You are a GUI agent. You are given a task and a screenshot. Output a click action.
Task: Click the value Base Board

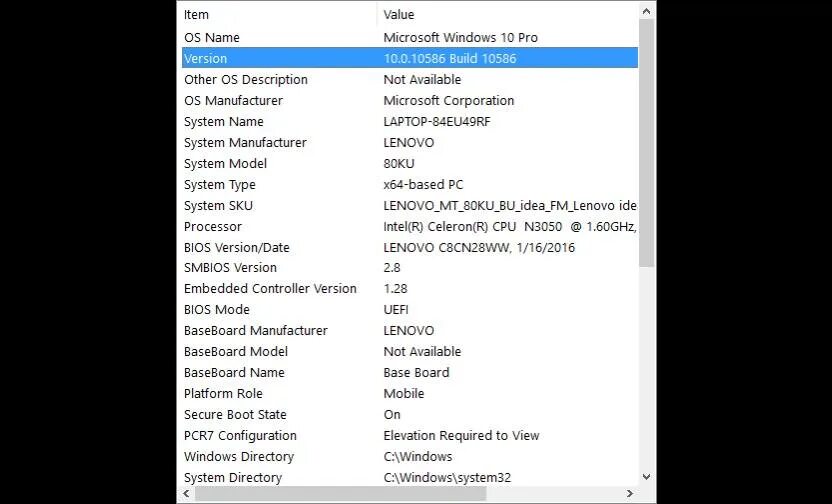click(x=417, y=372)
